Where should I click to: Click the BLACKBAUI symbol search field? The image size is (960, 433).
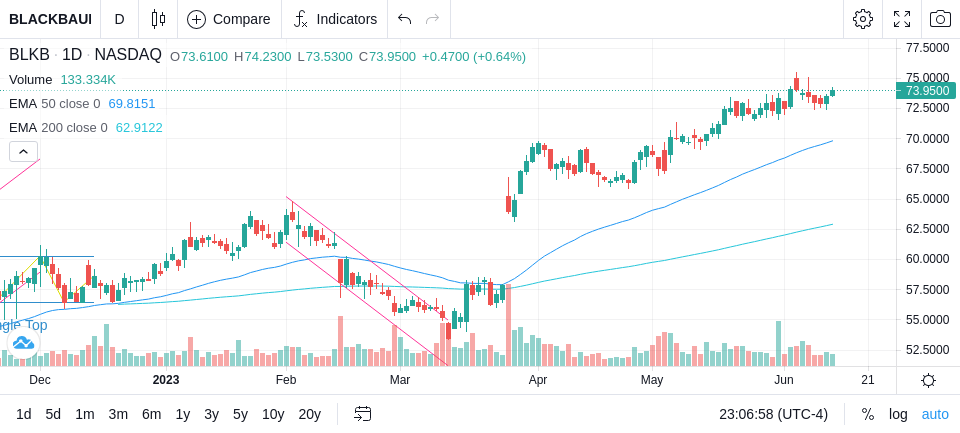point(50,19)
